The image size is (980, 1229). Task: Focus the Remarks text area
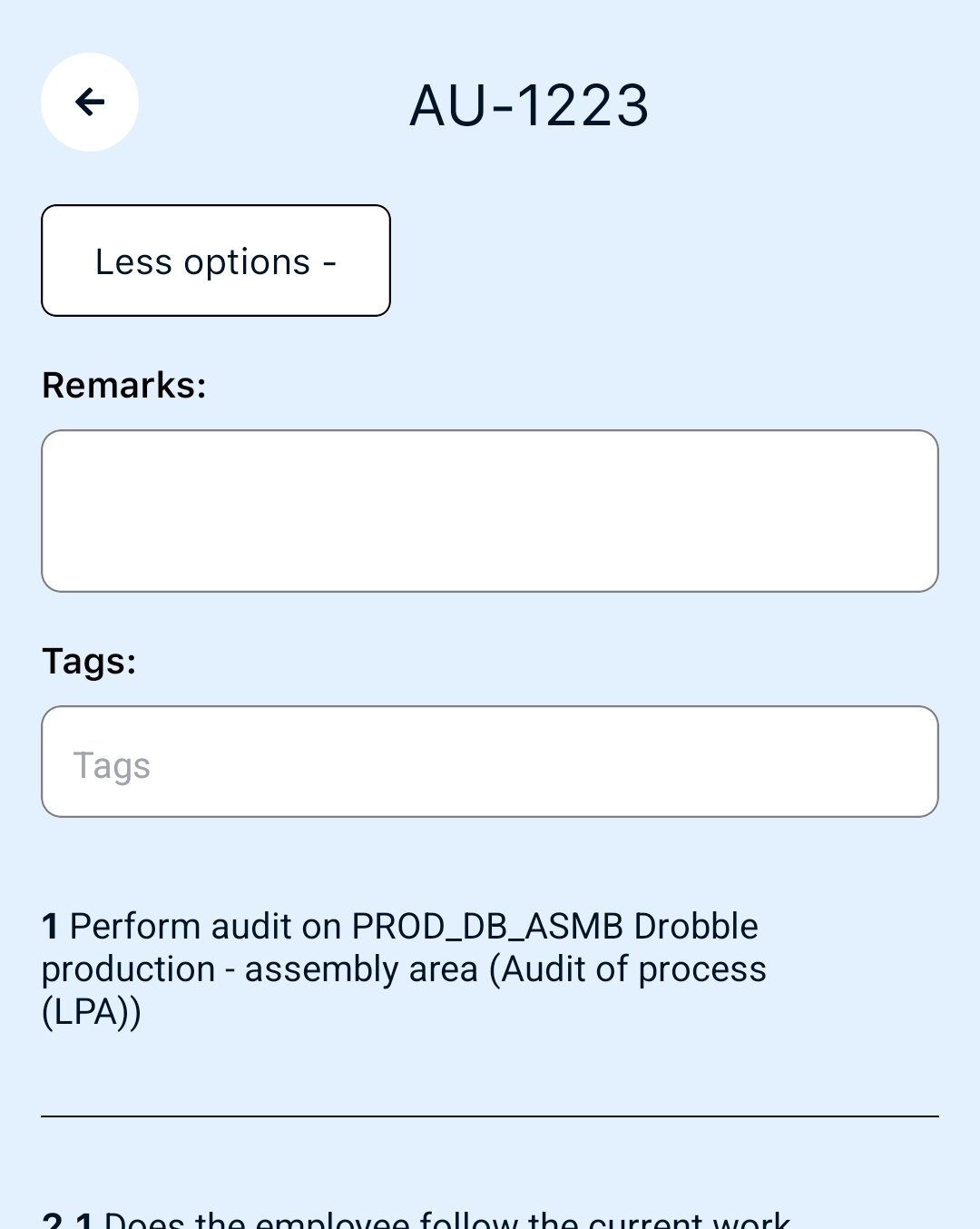tap(490, 511)
